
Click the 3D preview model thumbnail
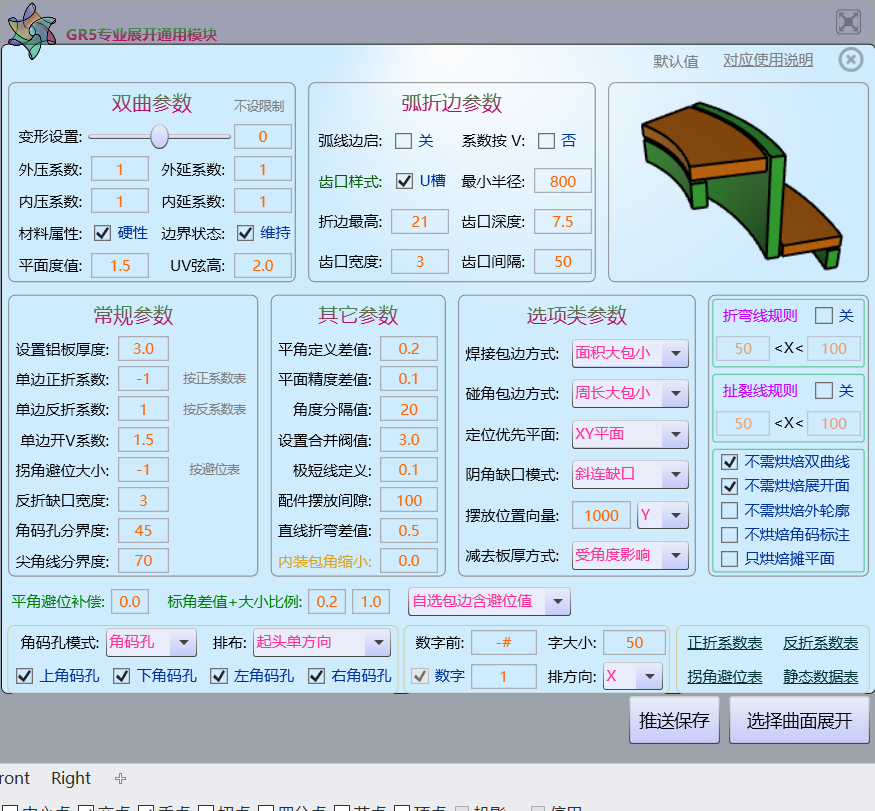pyautogui.click(x=738, y=180)
